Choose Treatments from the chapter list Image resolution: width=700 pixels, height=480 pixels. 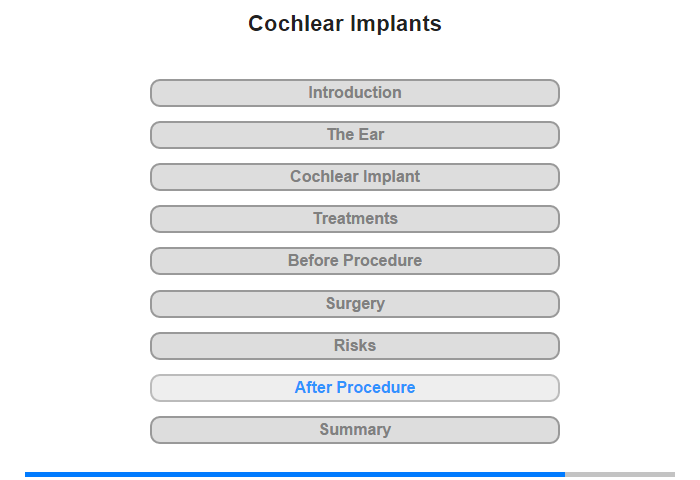pos(354,219)
